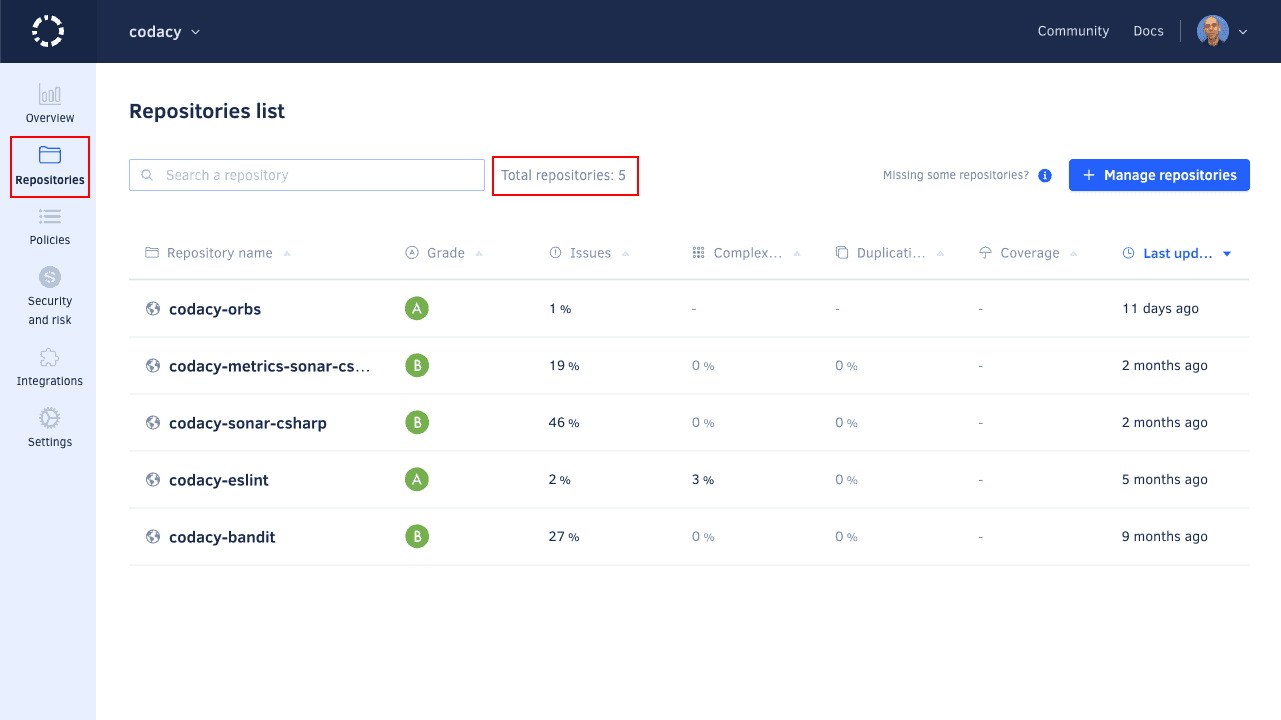Open the Docs link
This screenshot has height=720, width=1281.
[1148, 31]
